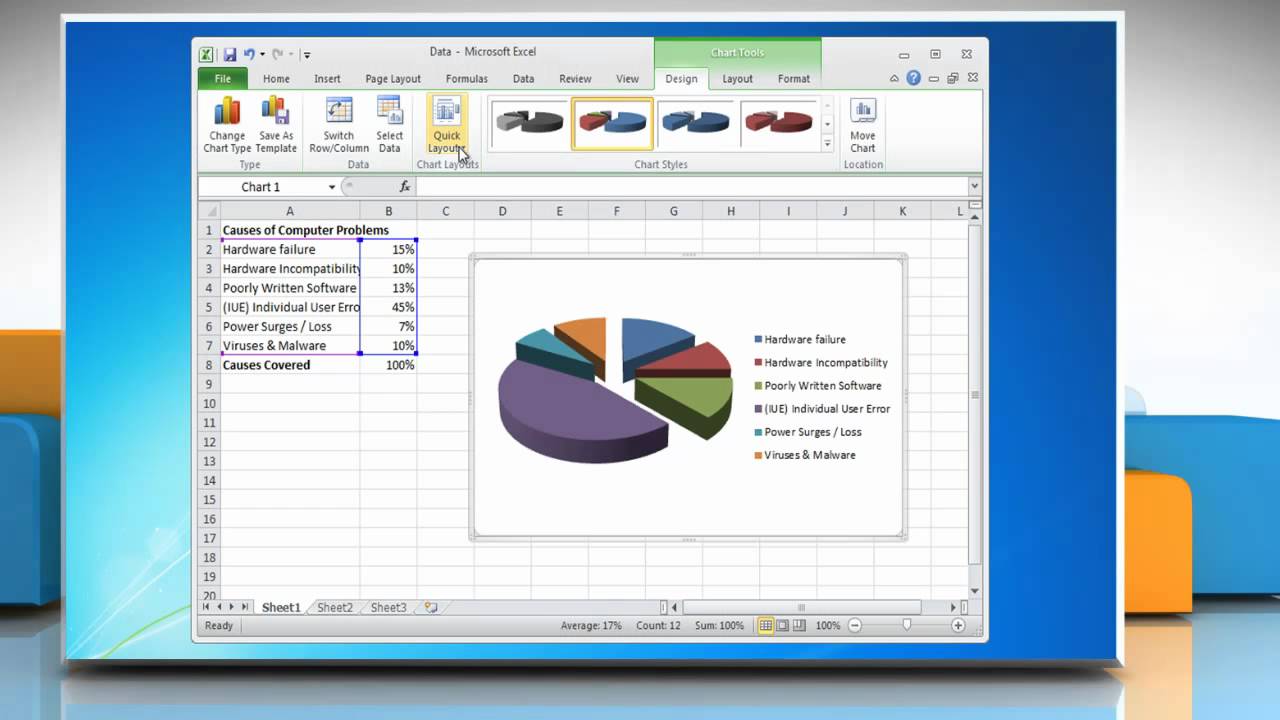Viewport: 1280px width, 720px height.
Task: Click the Insert Function fx button
Action: pos(404,187)
